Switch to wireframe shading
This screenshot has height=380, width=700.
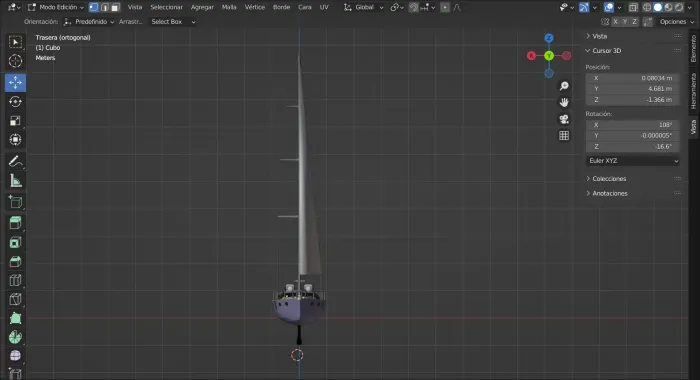tap(646, 7)
